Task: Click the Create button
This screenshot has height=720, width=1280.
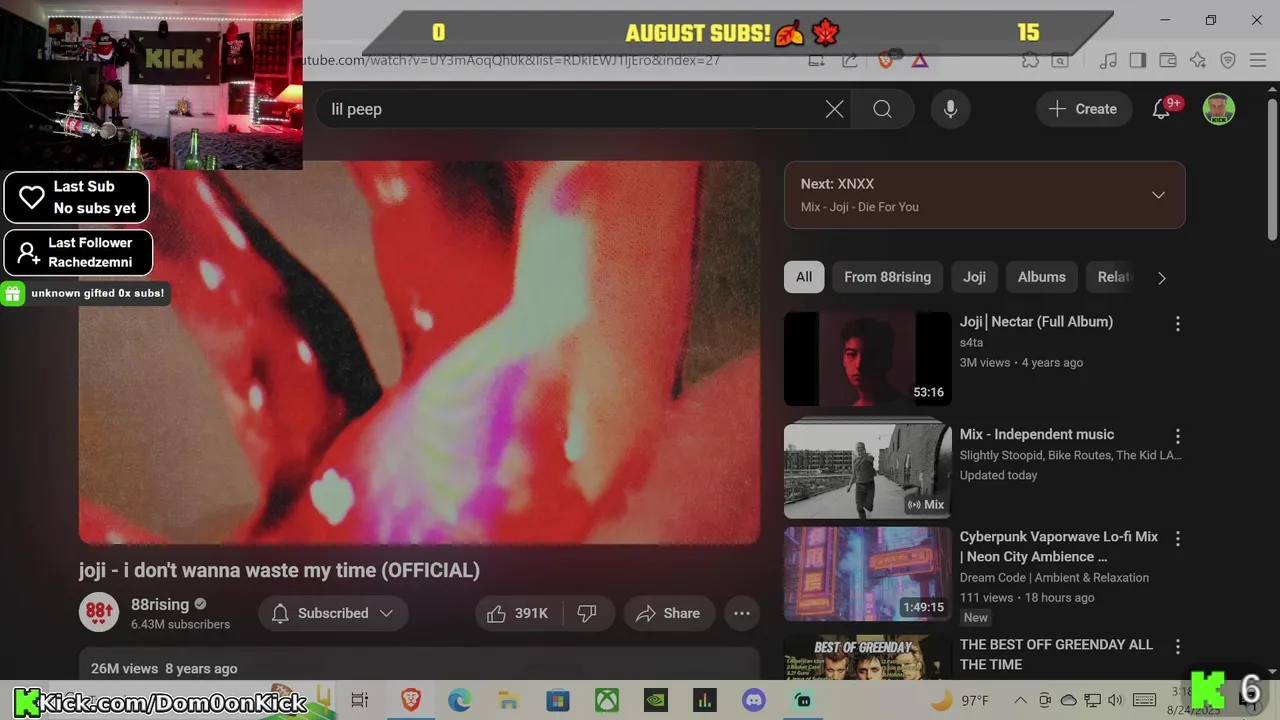Action: (x=1083, y=109)
